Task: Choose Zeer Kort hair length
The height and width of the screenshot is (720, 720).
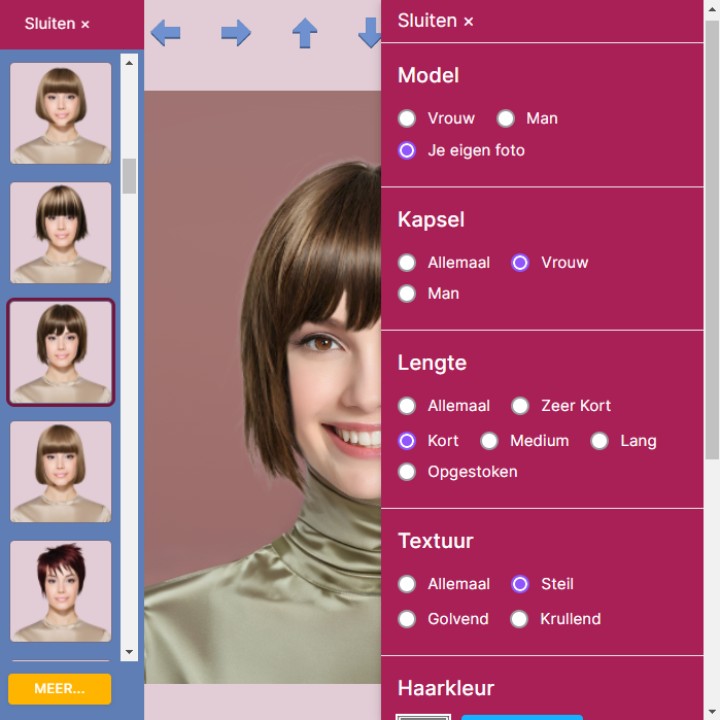Action: tap(520, 406)
